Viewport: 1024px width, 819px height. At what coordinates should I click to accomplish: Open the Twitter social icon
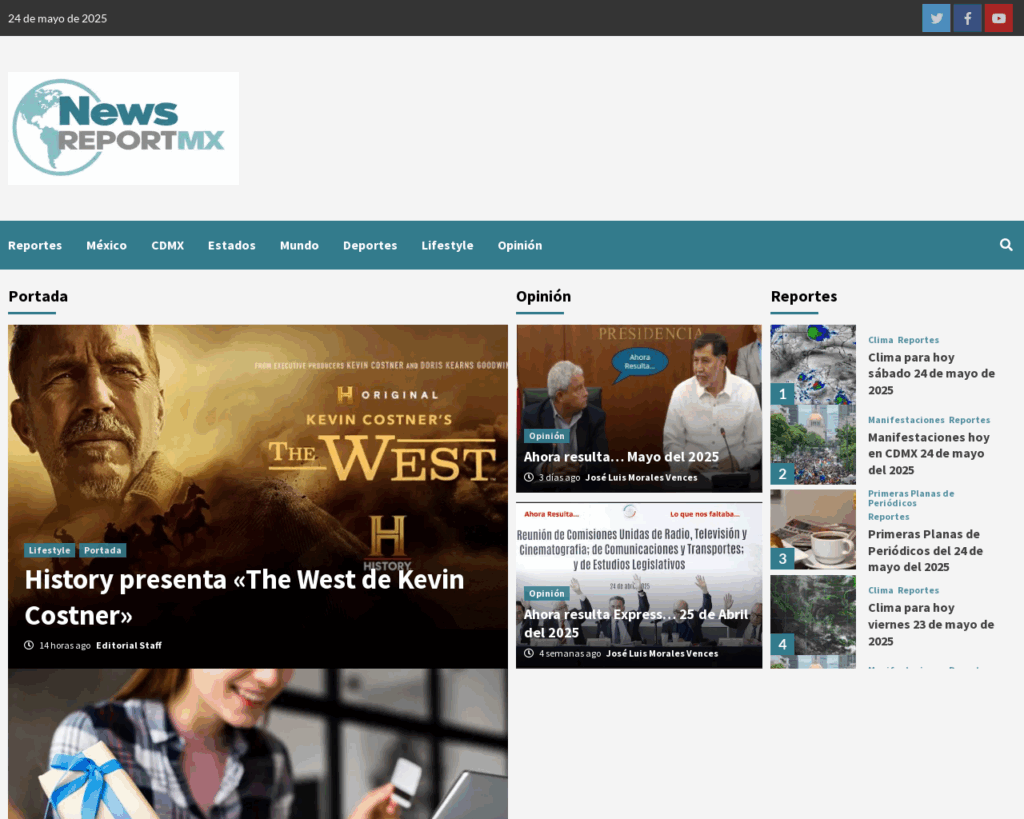pyautogui.click(x=936, y=18)
